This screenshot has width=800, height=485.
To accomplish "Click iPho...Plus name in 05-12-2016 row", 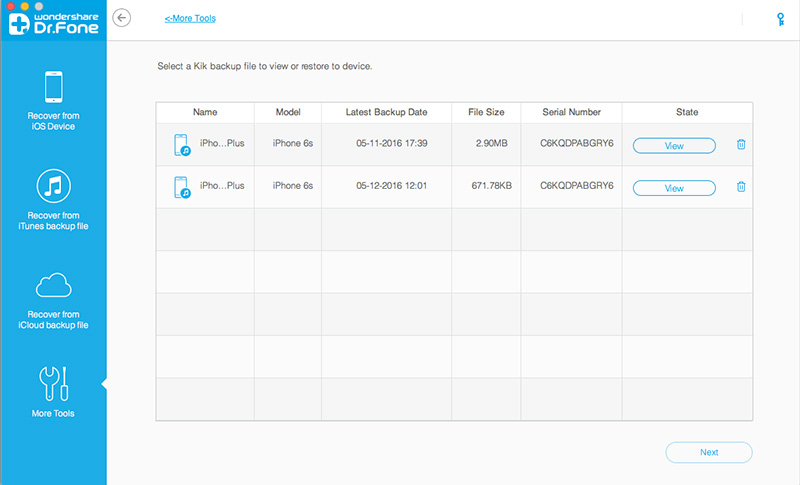I will (222, 186).
